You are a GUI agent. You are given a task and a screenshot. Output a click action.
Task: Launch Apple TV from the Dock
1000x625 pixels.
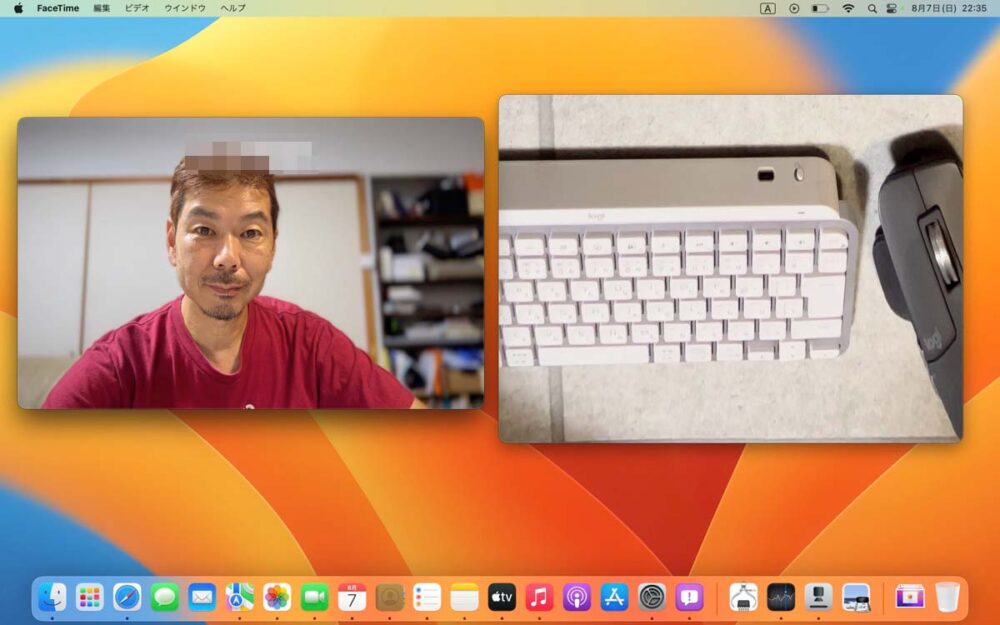[x=502, y=597]
